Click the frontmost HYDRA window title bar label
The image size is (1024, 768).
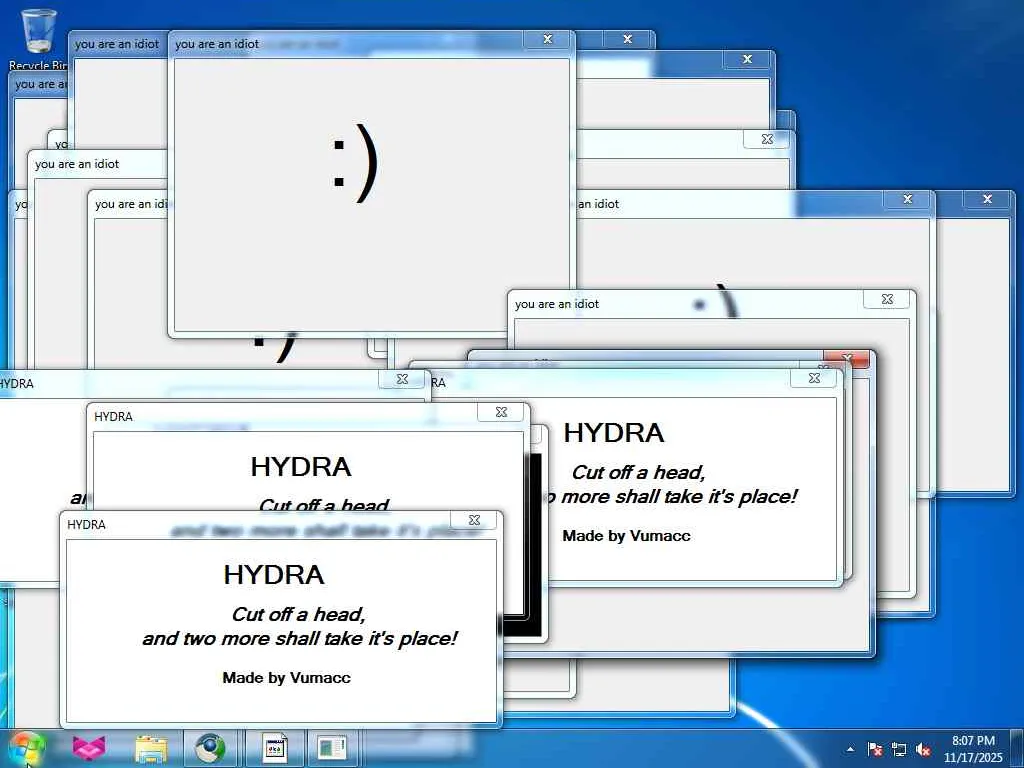pos(86,524)
